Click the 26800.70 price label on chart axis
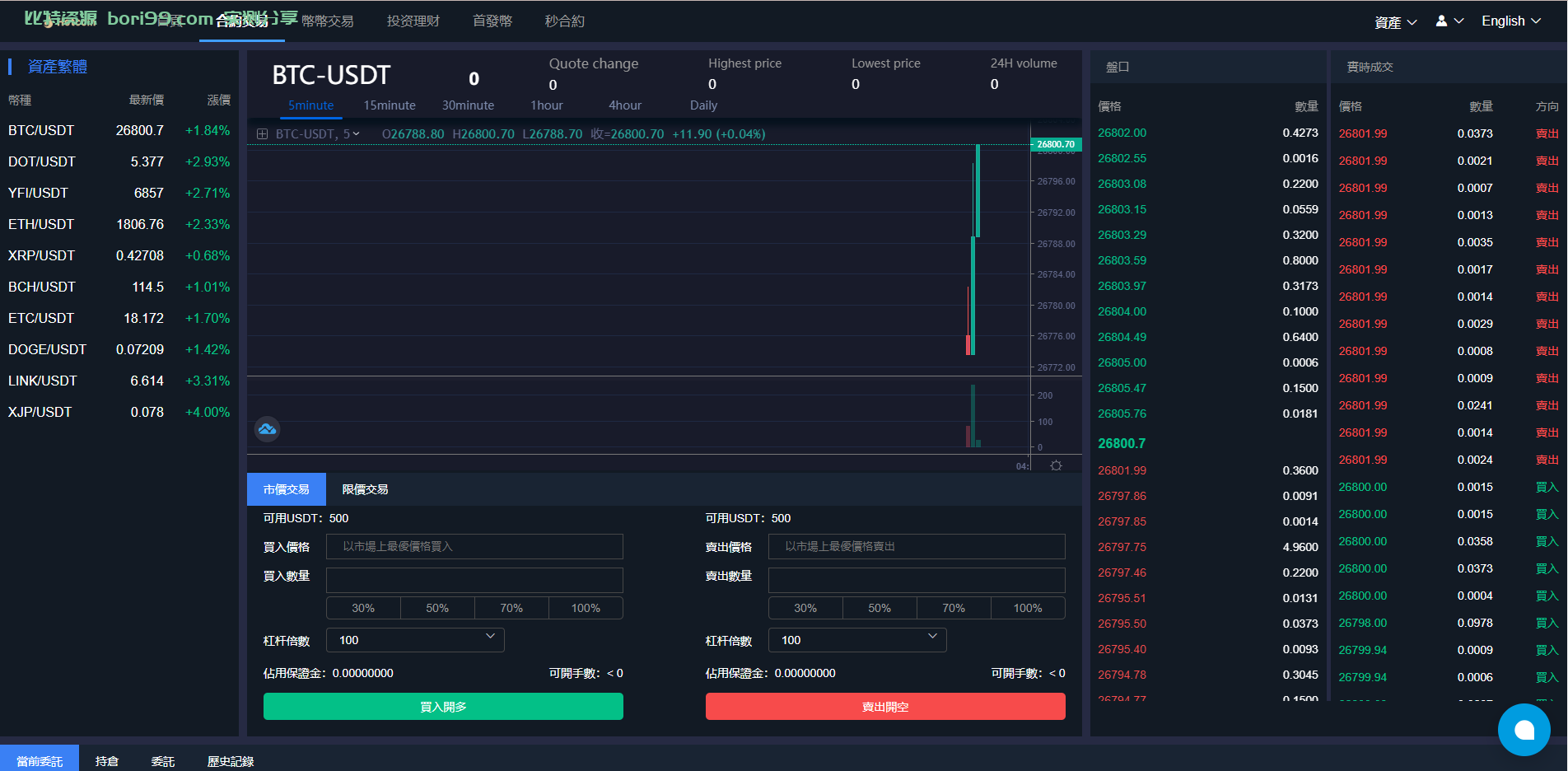This screenshot has height=771, width=1568. pos(1056,144)
